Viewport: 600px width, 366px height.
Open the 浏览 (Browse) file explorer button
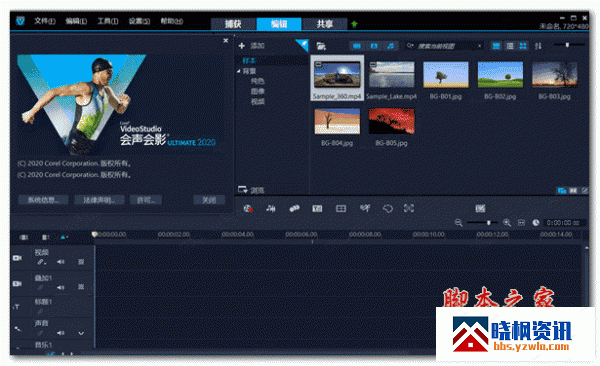pos(251,190)
